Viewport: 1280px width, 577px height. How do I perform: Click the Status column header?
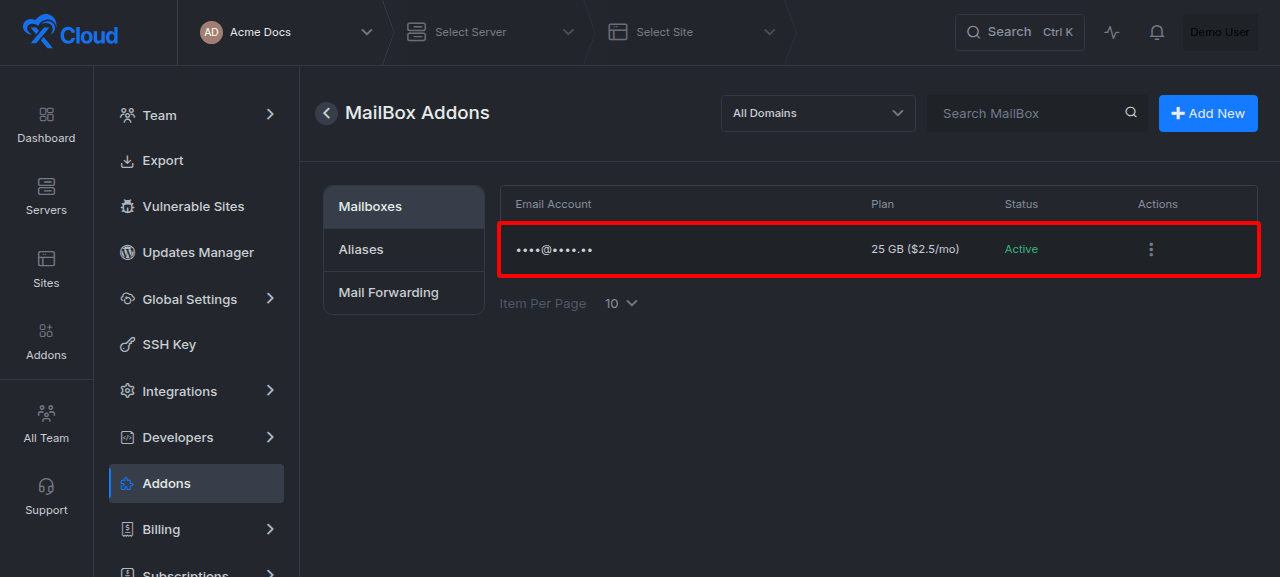[x=1021, y=204]
